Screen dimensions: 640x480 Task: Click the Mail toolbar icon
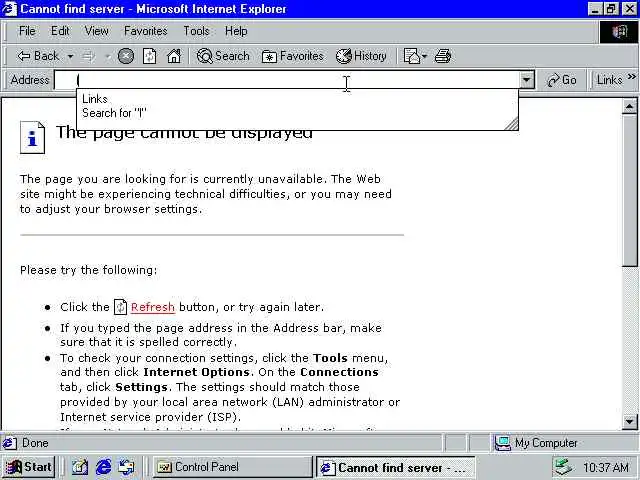coord(411,56)
